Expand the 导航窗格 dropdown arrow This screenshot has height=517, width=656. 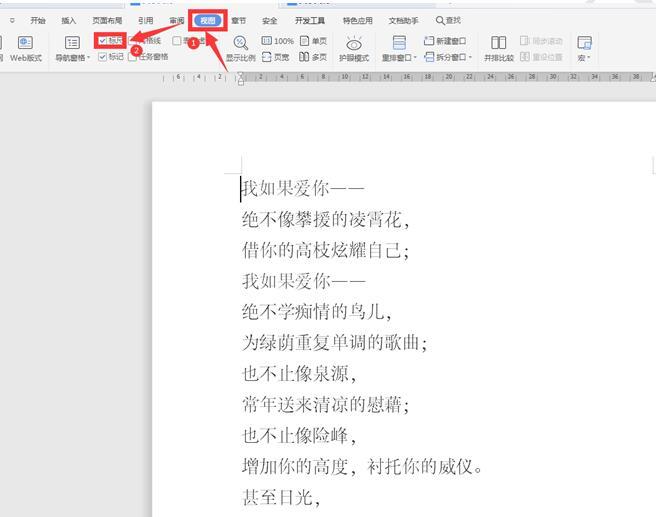(x=88, y=58)
